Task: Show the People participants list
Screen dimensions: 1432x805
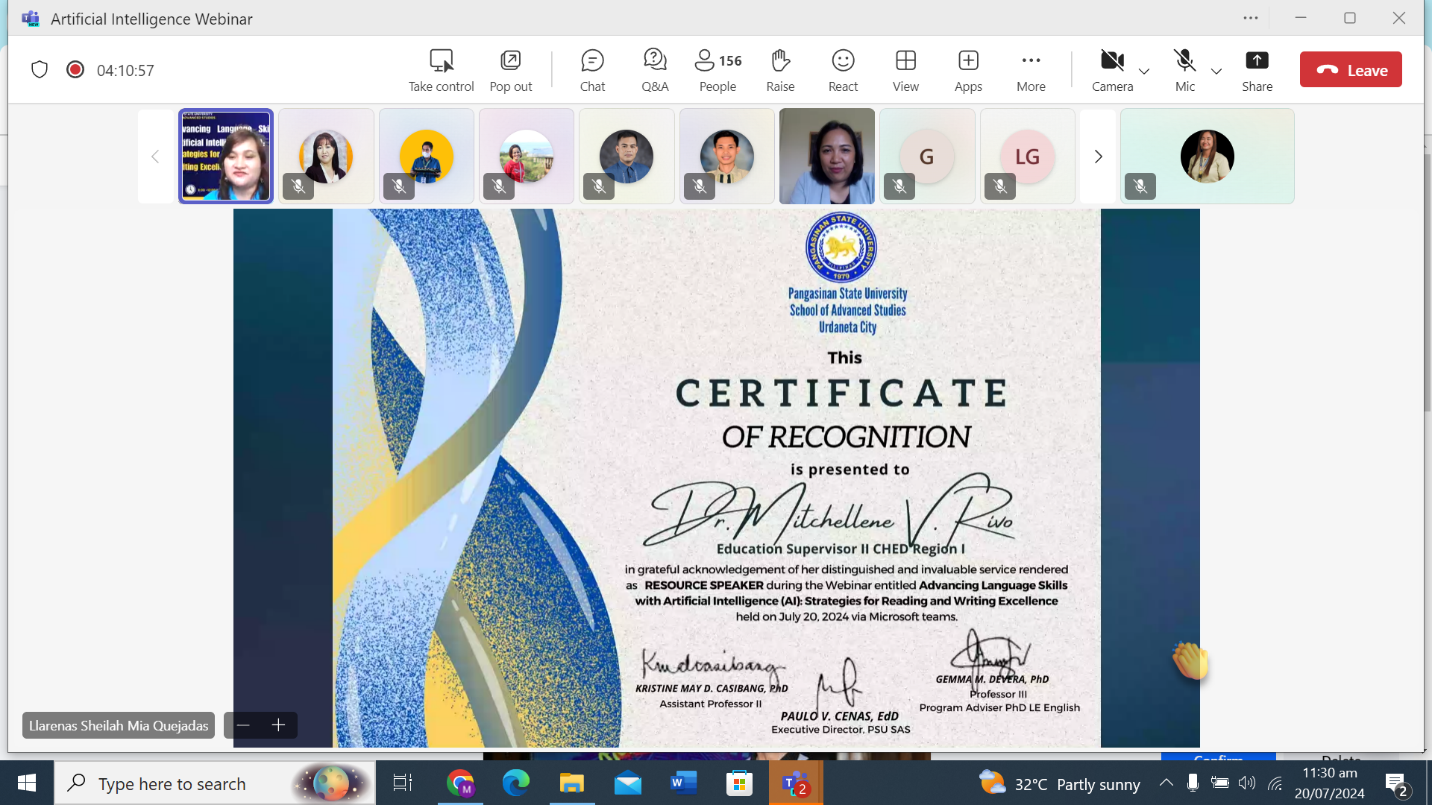Action: [717, 70]
